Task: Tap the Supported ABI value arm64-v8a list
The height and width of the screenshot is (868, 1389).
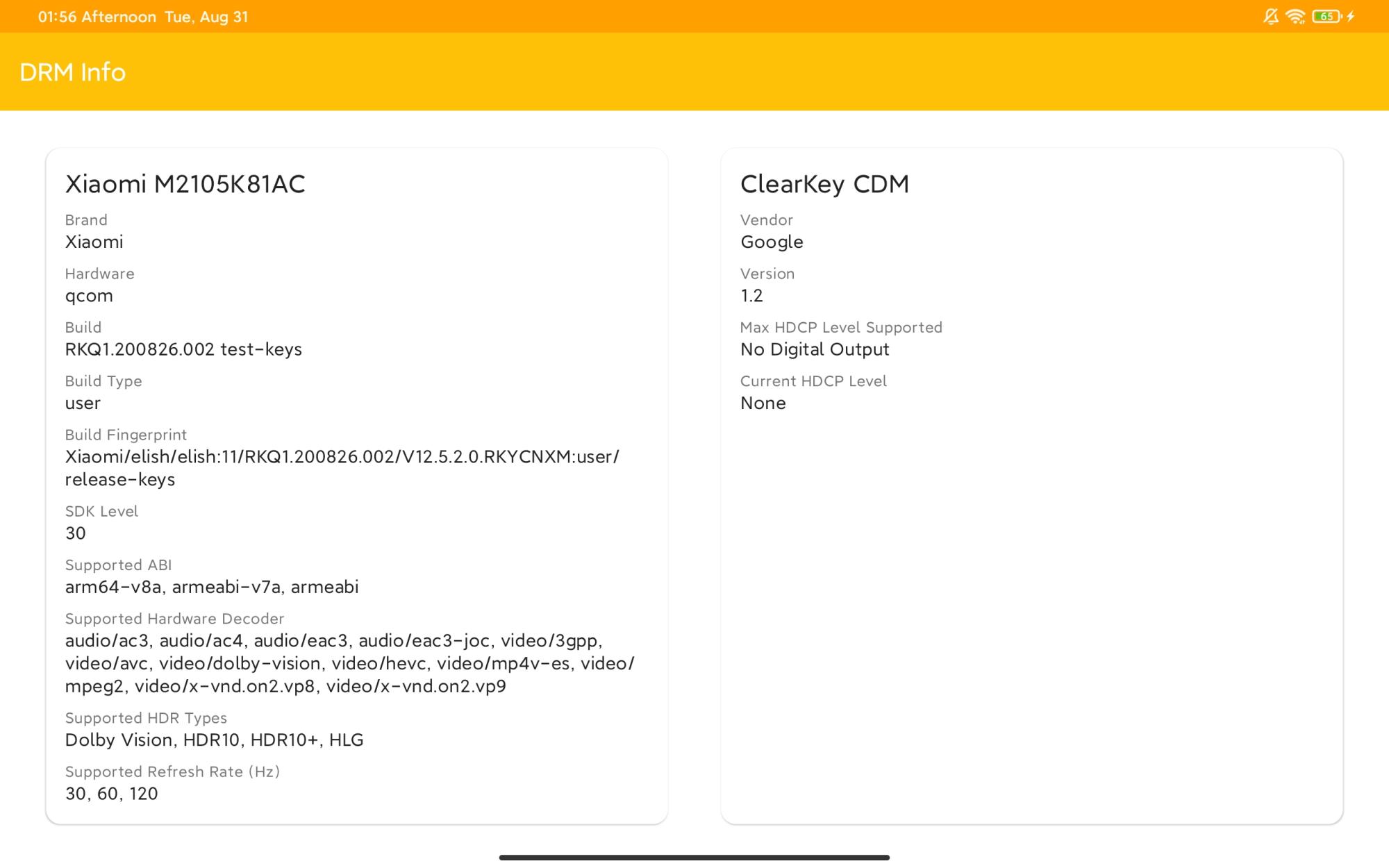Action: [212, 587]
